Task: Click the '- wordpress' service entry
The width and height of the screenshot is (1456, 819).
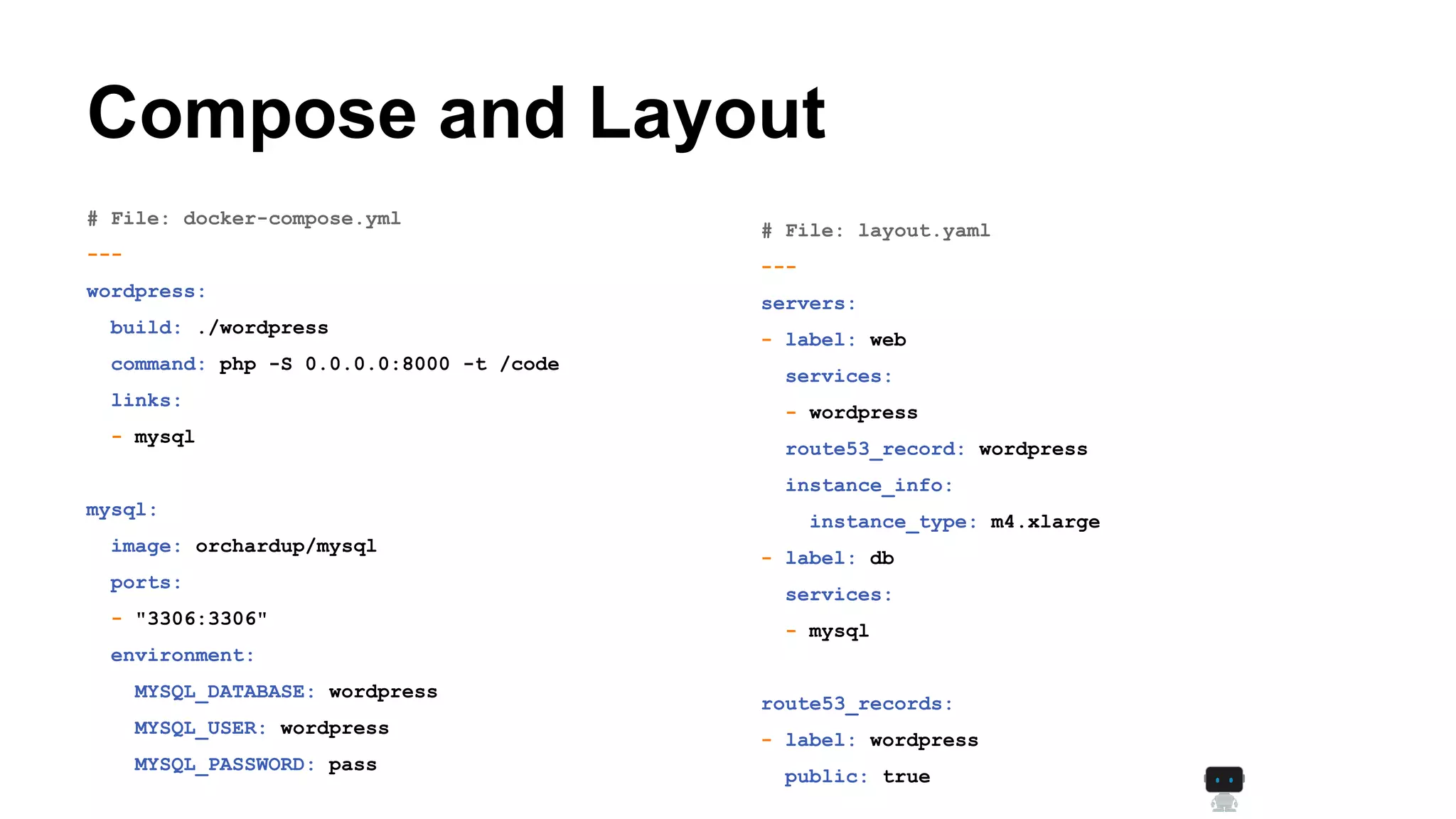Action: click(x=851, y=412)
